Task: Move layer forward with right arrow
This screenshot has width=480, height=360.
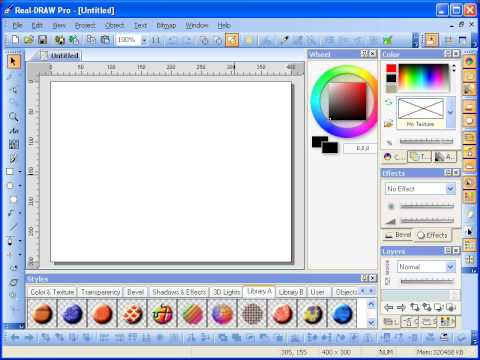Action: point(401,307)
